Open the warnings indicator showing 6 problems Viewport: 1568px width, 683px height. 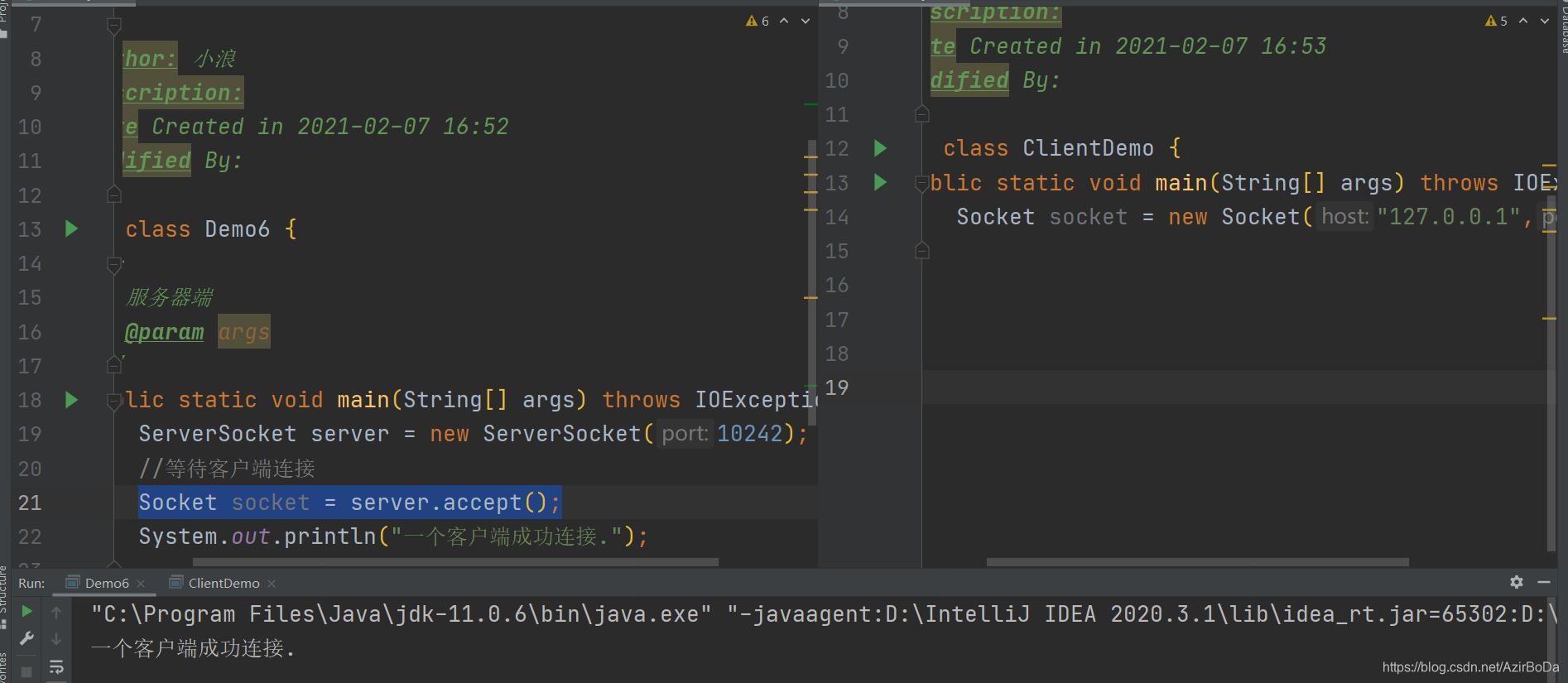click(758, 21)
